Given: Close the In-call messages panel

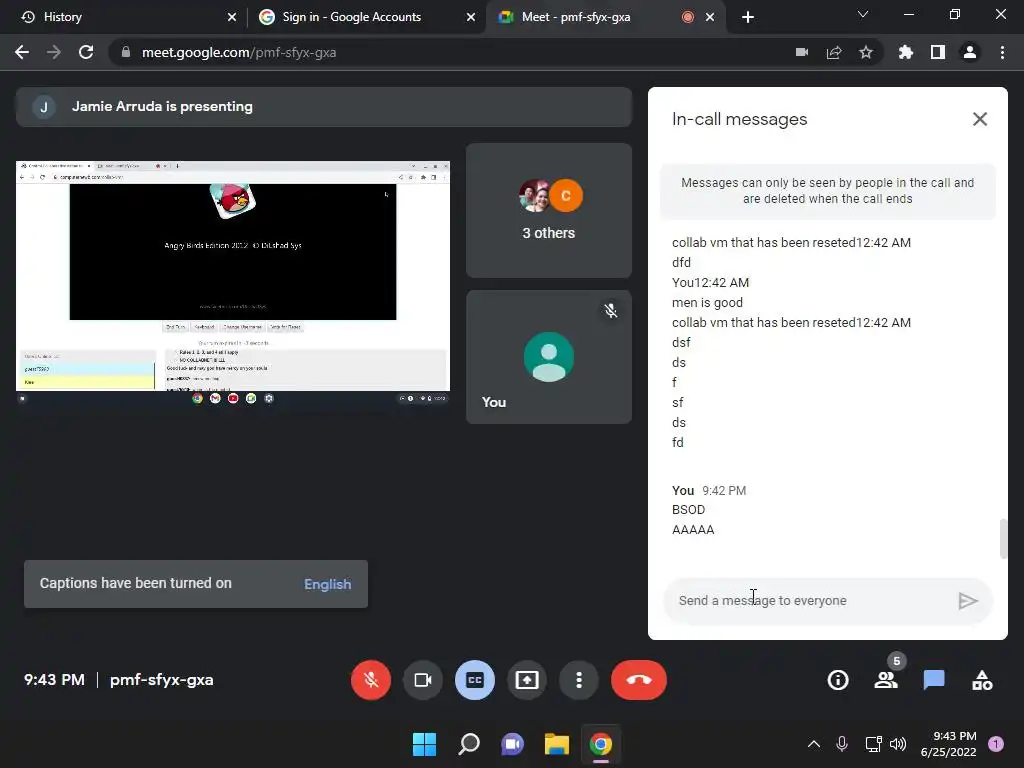Looking at the screenshot, I should coord(980,119).
